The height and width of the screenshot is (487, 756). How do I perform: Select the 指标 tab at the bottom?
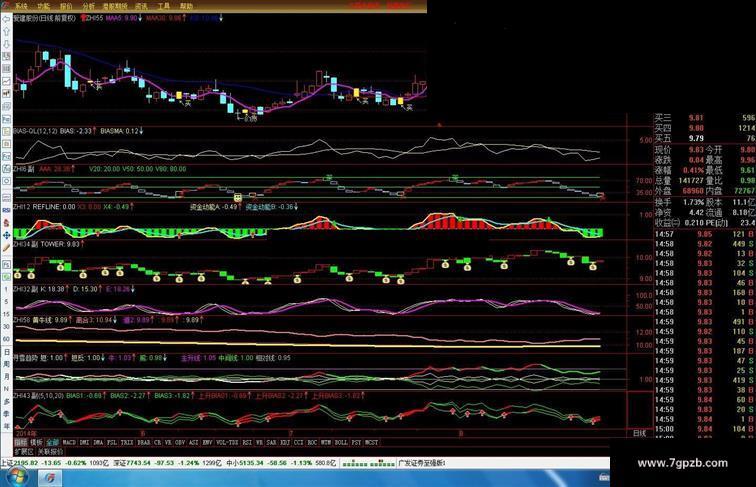(21, 442)
